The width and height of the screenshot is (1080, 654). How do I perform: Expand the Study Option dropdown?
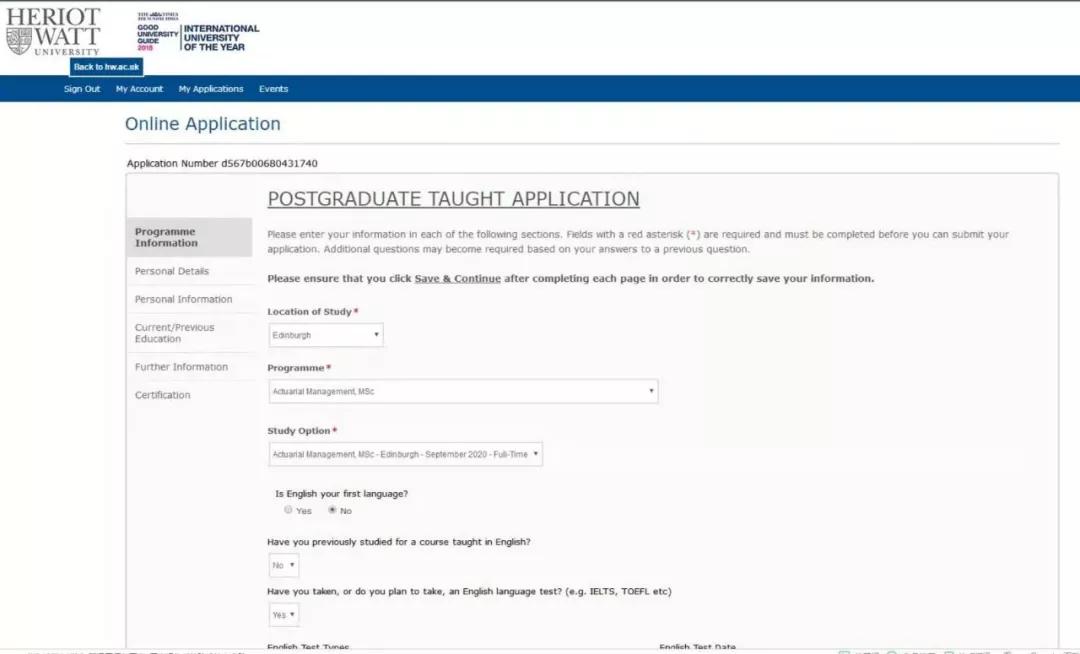click(x=405, y=454)
